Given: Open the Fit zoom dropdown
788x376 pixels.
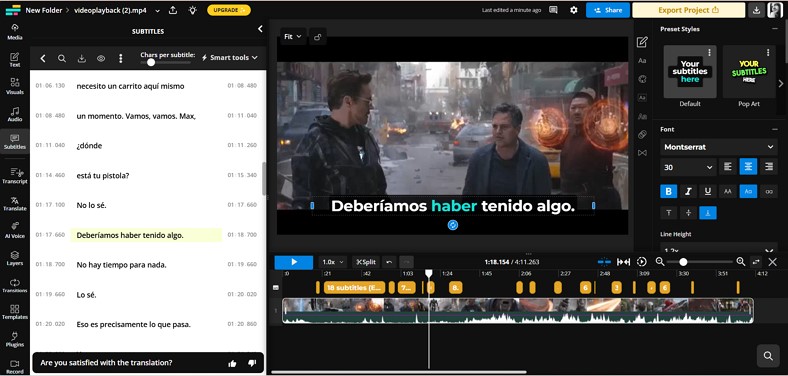Looking at the screenshot, I should [293, 37].
